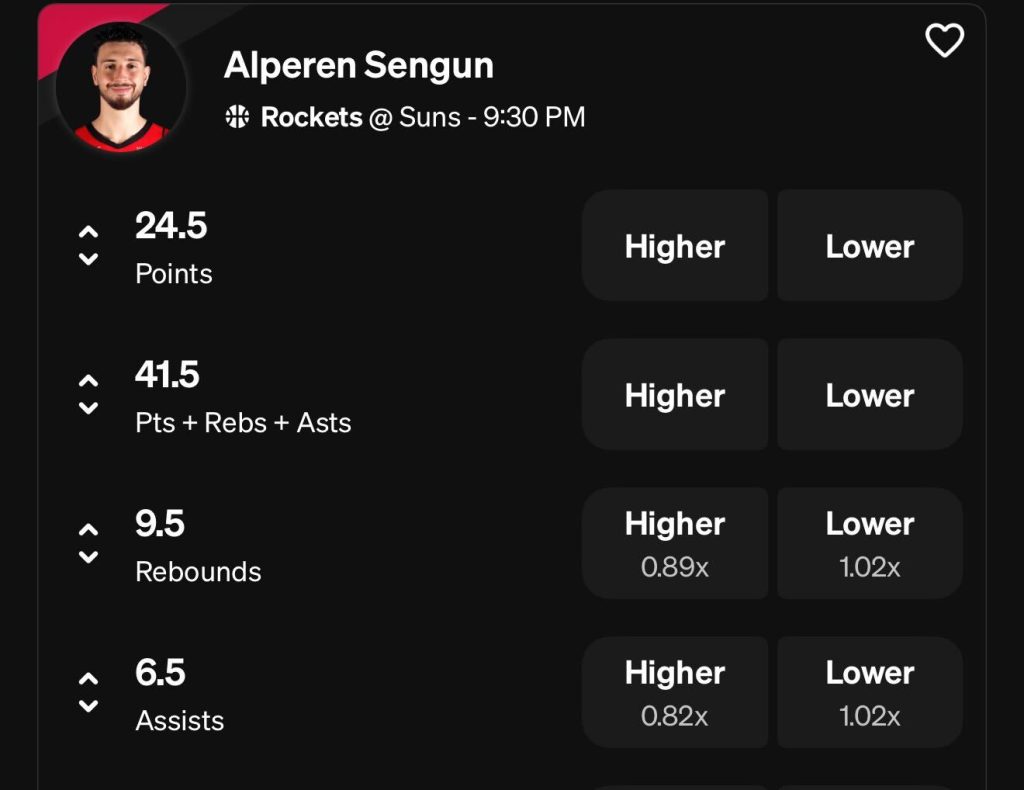The width and height of the screenshot is (1024, 790).
Task: Increase the Rebounds line with up chevron
Action: [x=89, y=530]
